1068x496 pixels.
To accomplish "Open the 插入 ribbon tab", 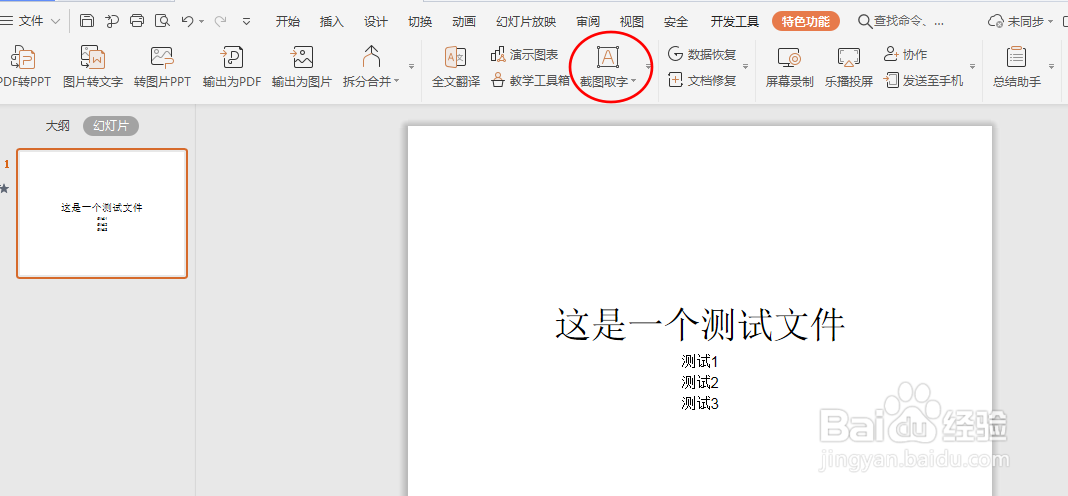I will tap(332, 22).
